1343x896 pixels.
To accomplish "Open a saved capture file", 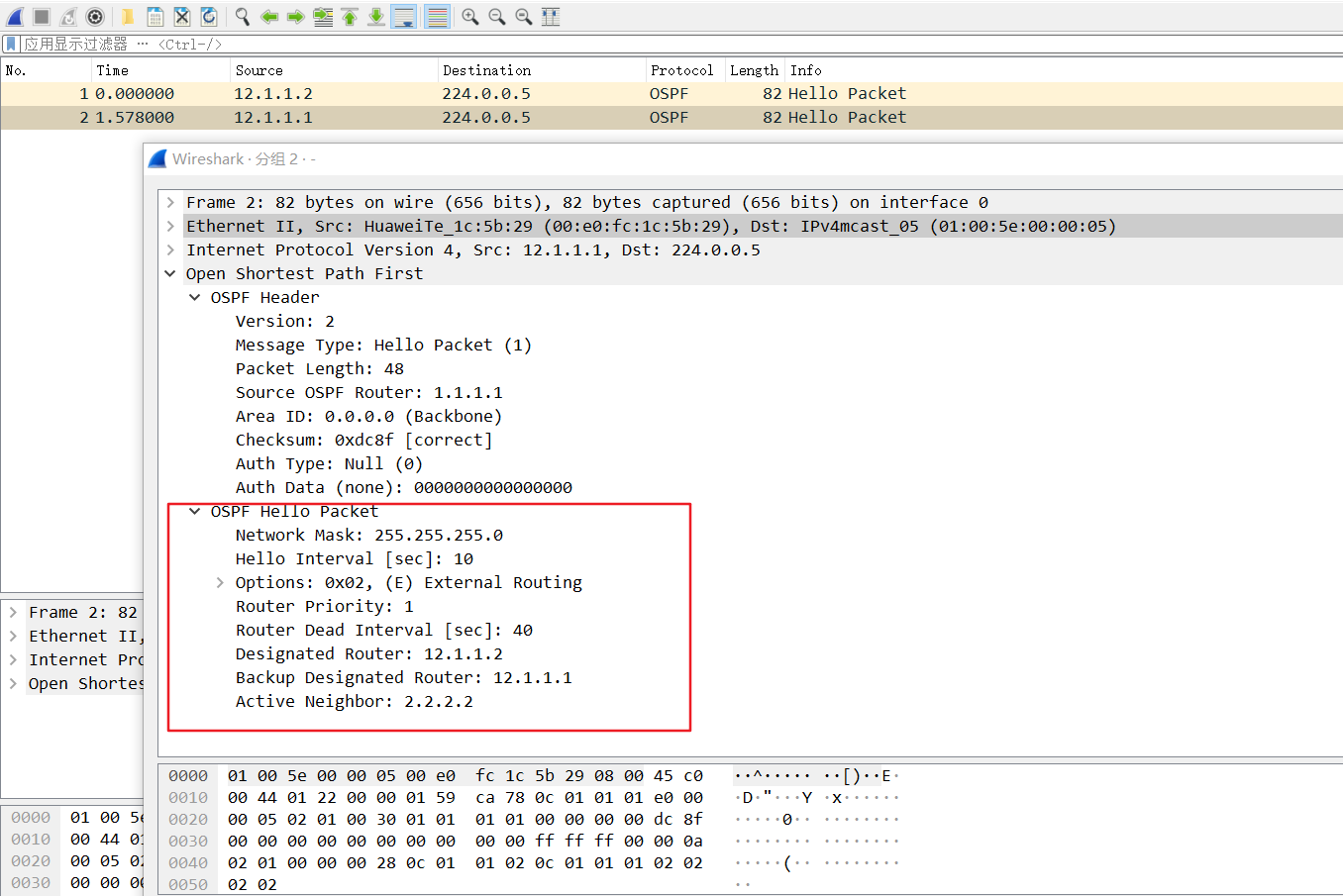I will point(126,16).
